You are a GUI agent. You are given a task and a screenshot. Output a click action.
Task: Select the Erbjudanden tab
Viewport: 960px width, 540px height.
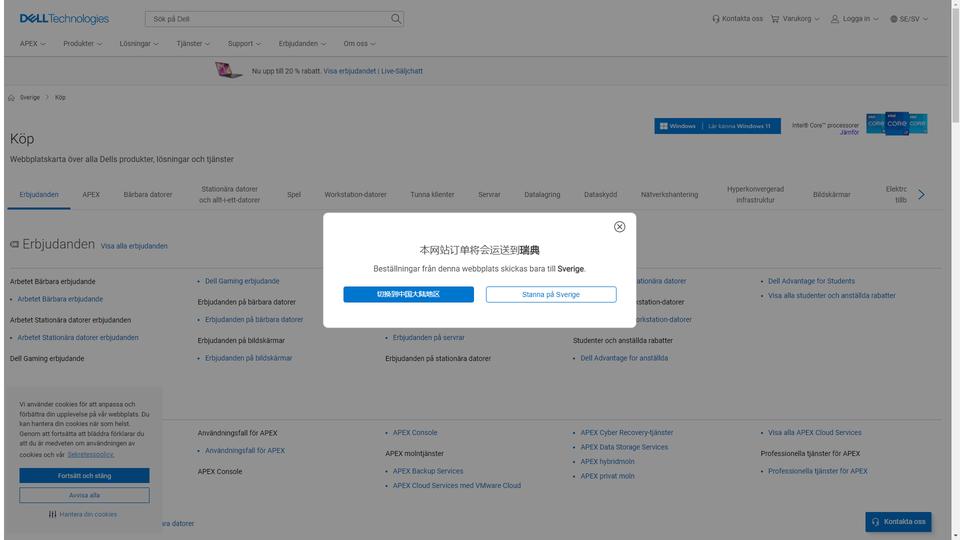39,195
